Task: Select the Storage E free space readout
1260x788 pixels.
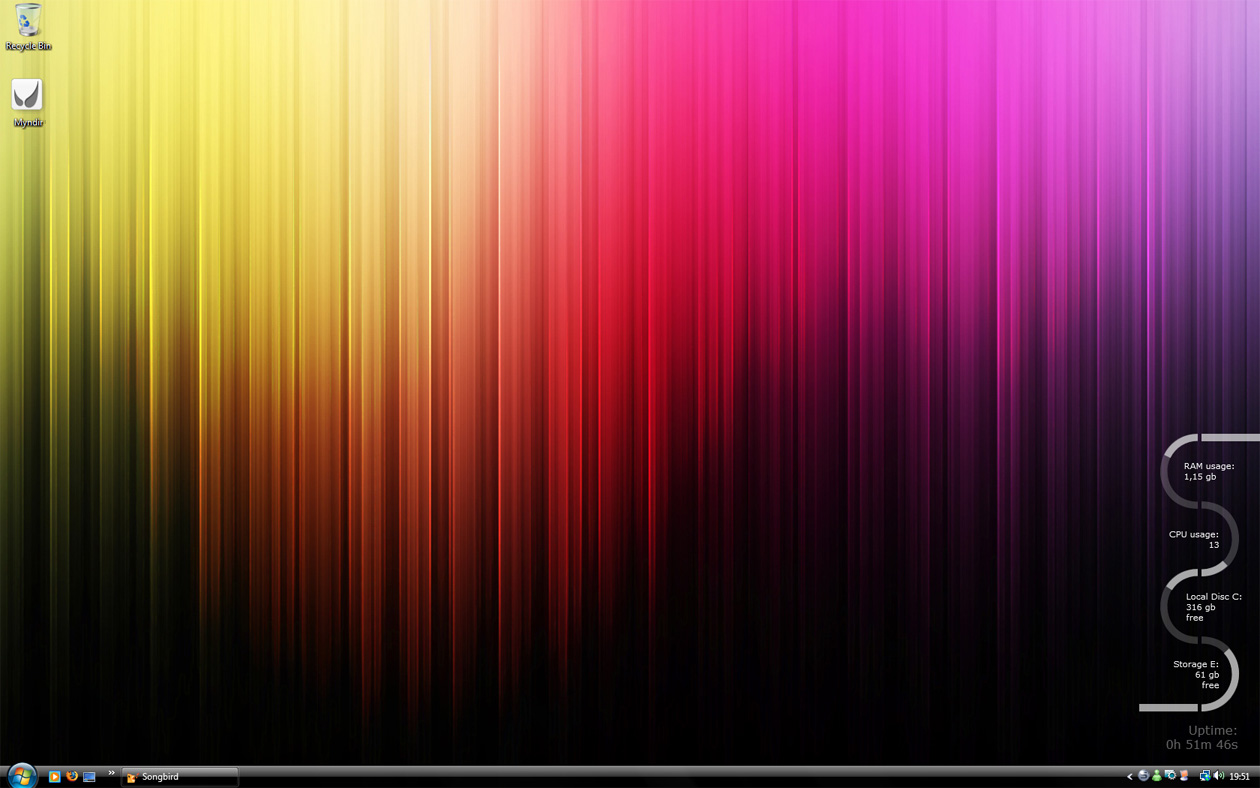Action: coord(1197,674)
